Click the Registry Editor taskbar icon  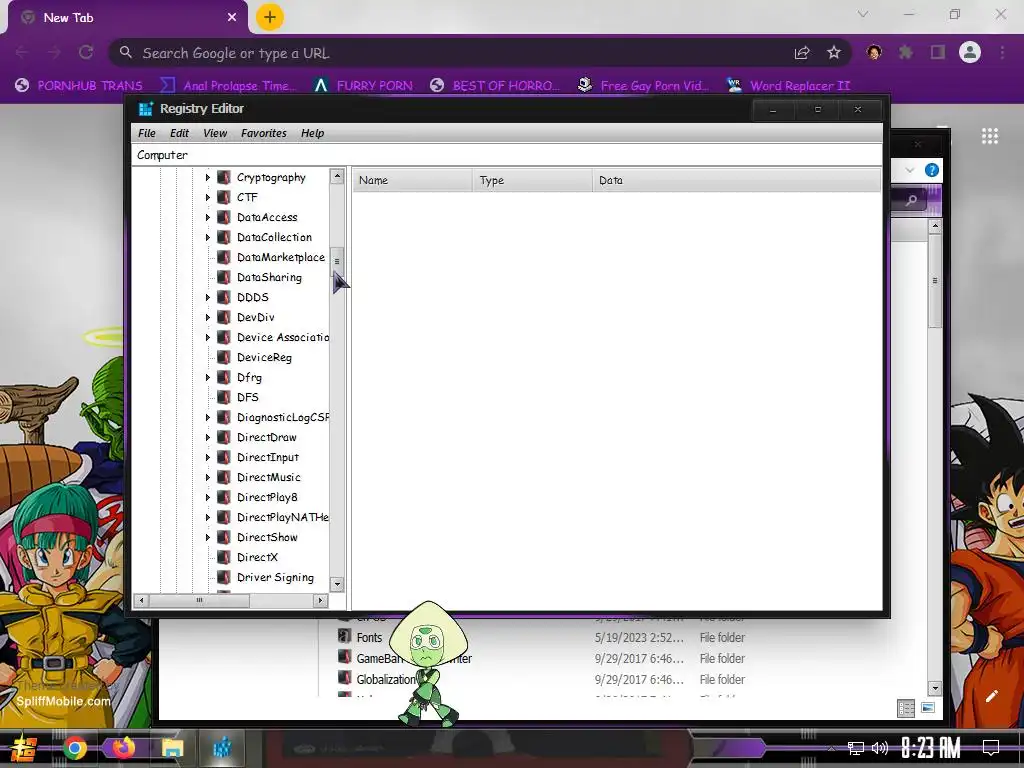coord(223,748)
